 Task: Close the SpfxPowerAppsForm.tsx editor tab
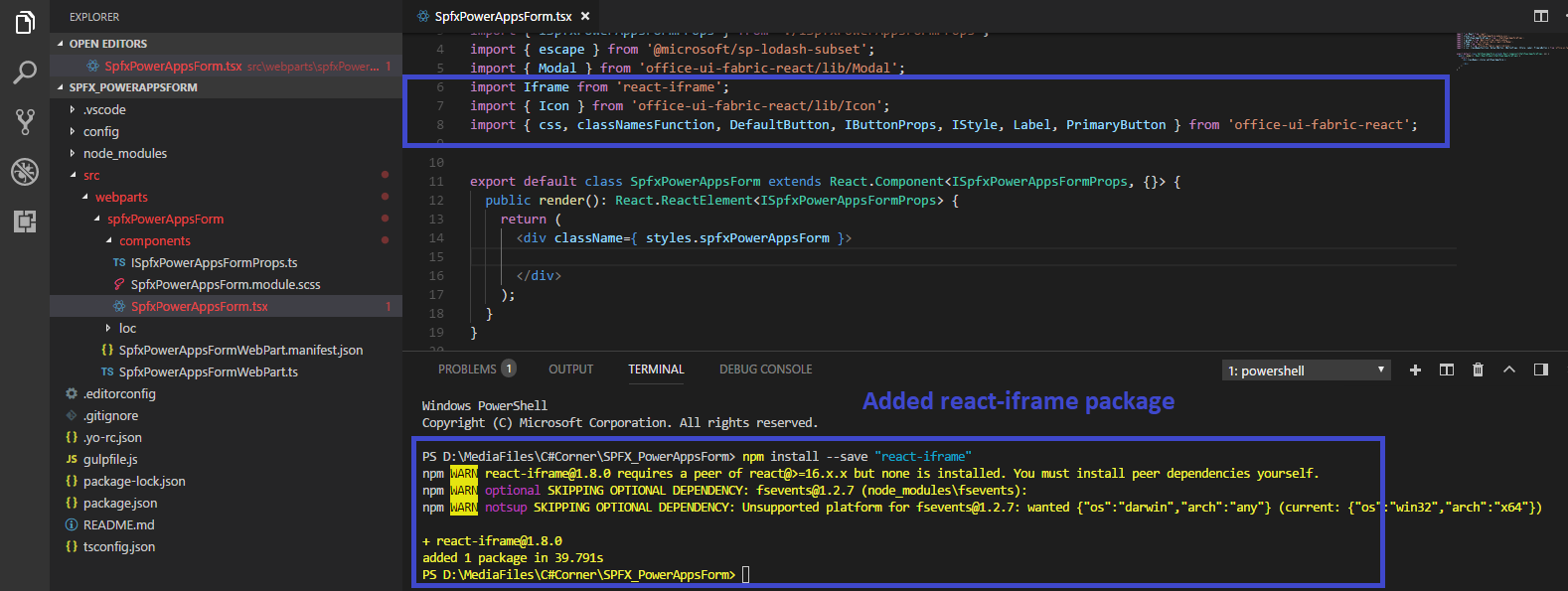(585, 16)
